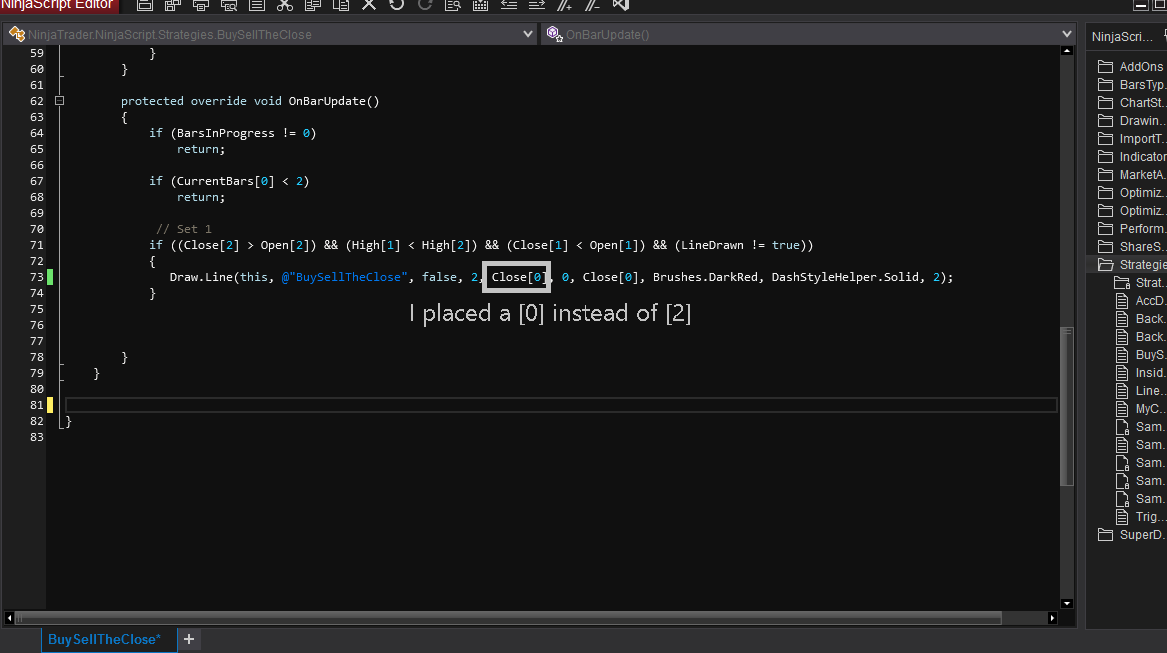Uncomment selected lines with the //- icon
Screen dimensions: 1167x653
coord(592,4)
